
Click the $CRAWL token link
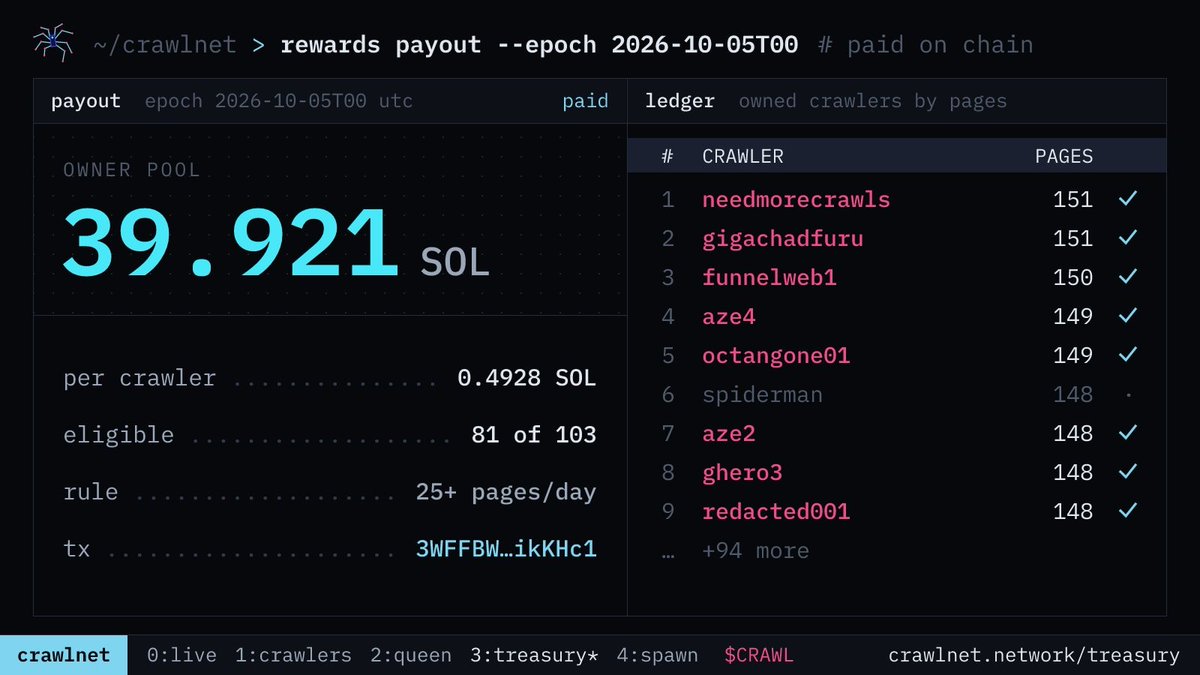[759, 656]
